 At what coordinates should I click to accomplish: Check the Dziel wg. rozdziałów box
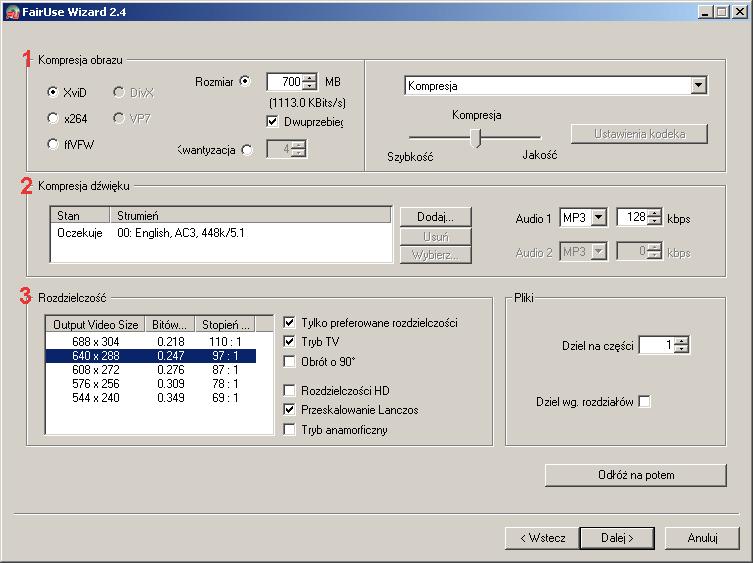644,402
